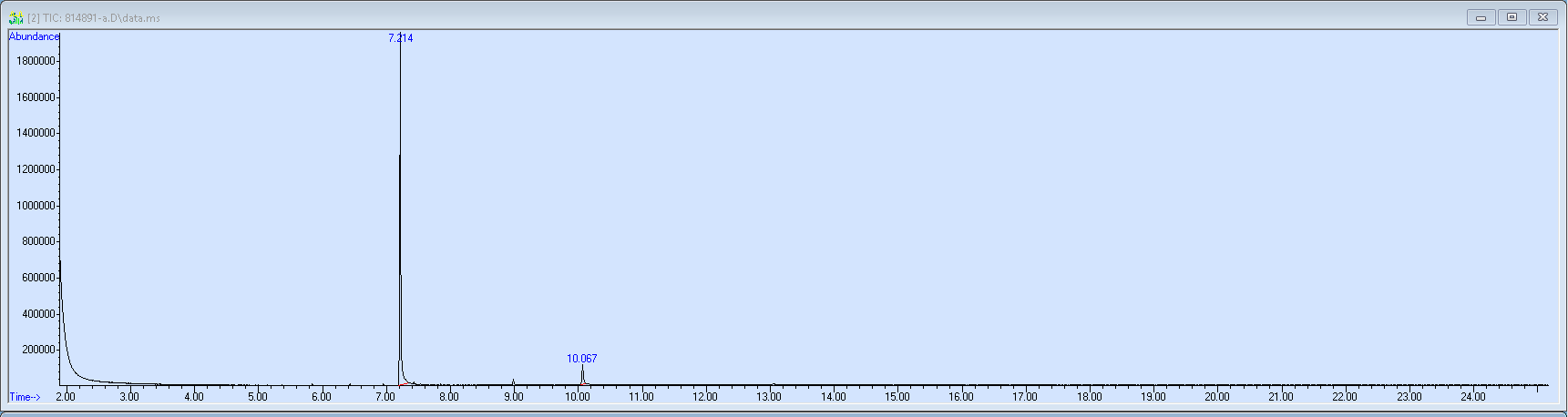Click the 5.00 time axis tick label

258,397
